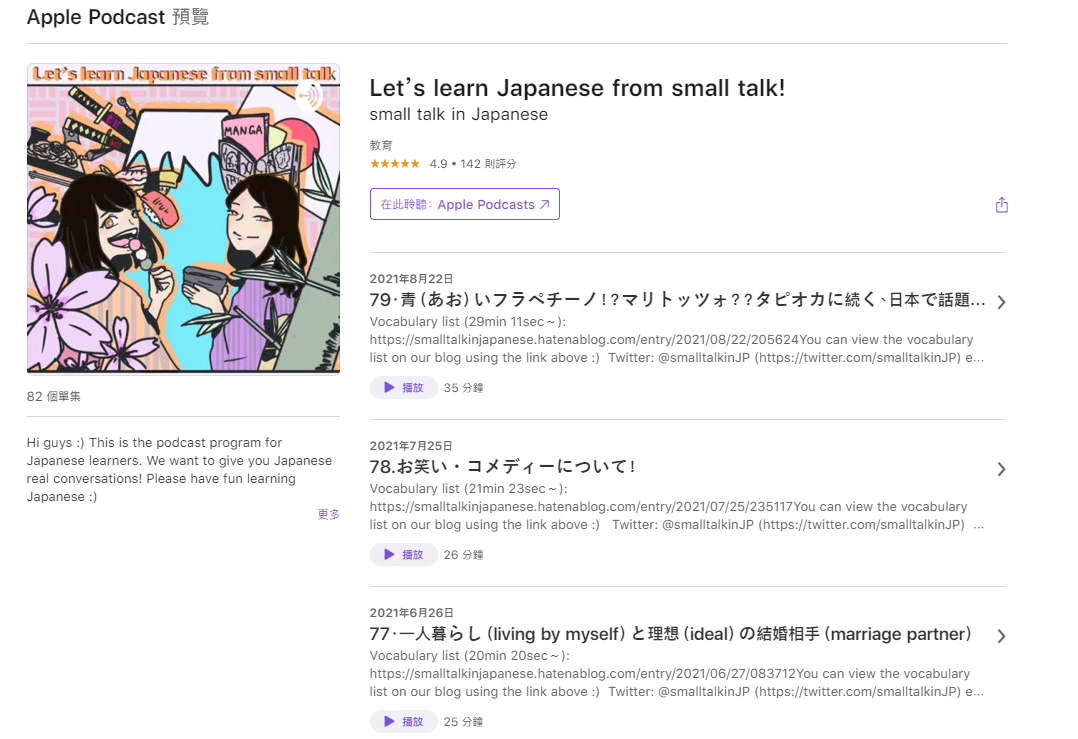This screenshot has height=739, width=1078.
Task: Expand episode 77 details chevron
Action: click(x=1001, y=637)
